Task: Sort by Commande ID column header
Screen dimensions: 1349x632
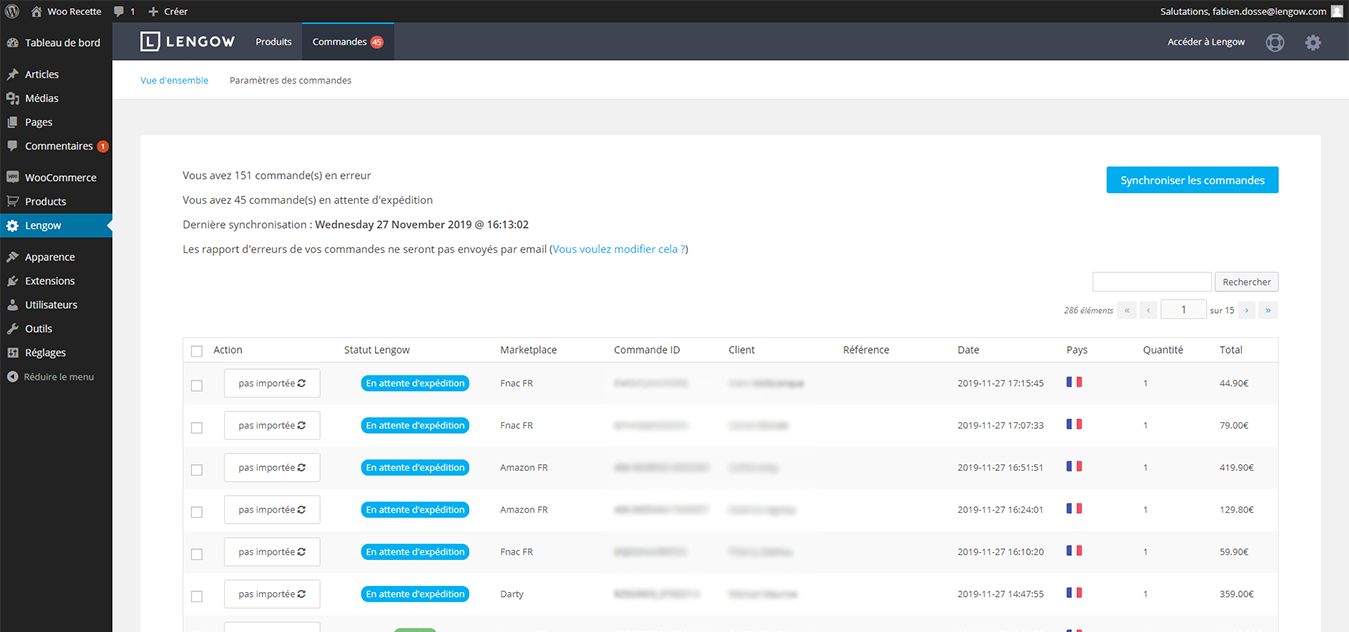Action: point(647,350)
